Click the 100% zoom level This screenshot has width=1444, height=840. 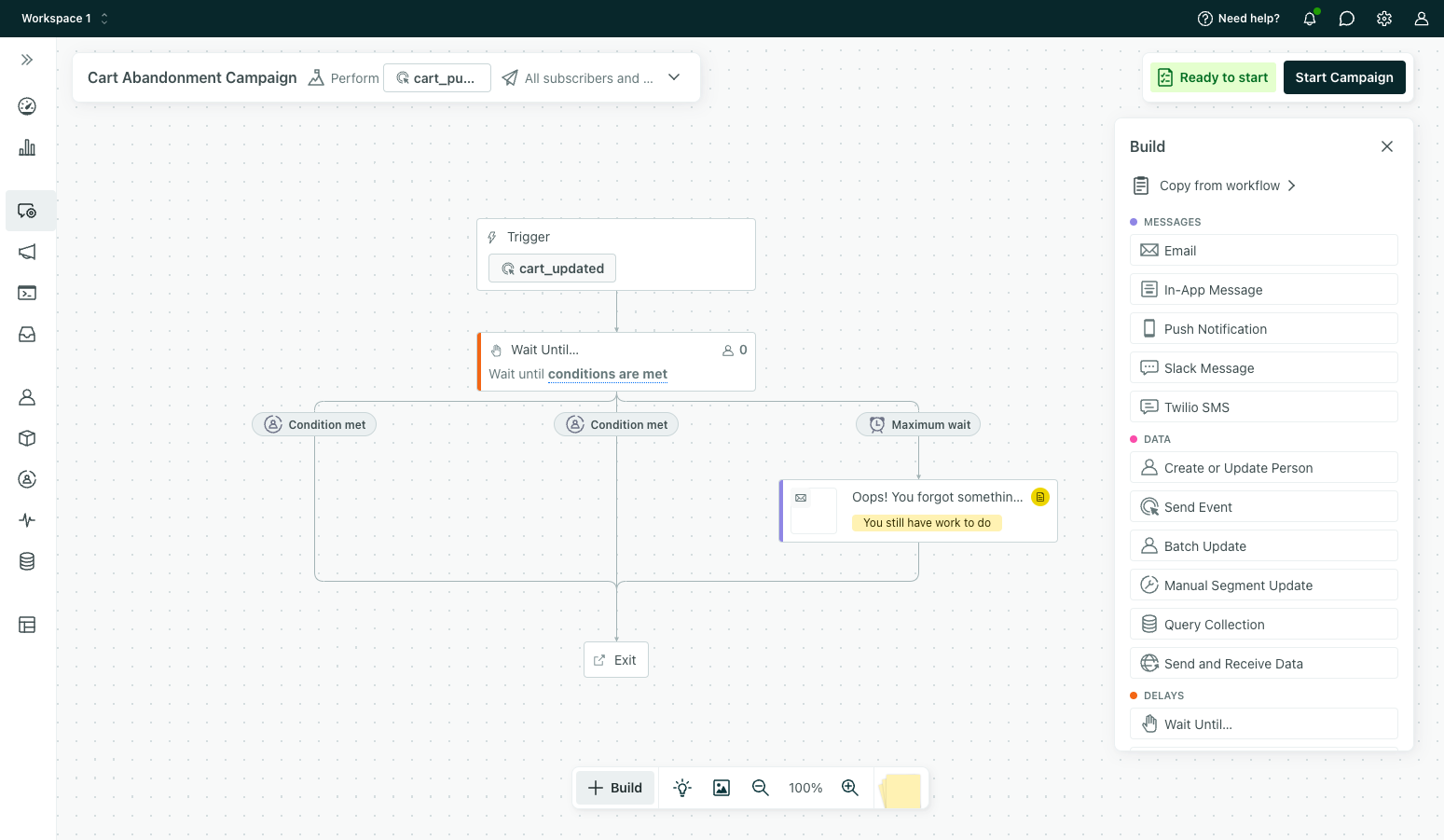(805, 788)
